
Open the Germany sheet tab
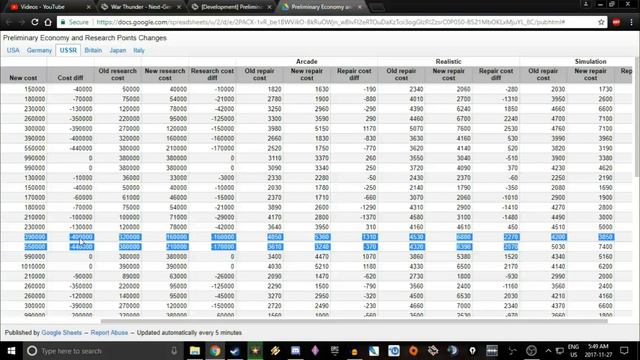pyautogui.click(x=39, y=50)
